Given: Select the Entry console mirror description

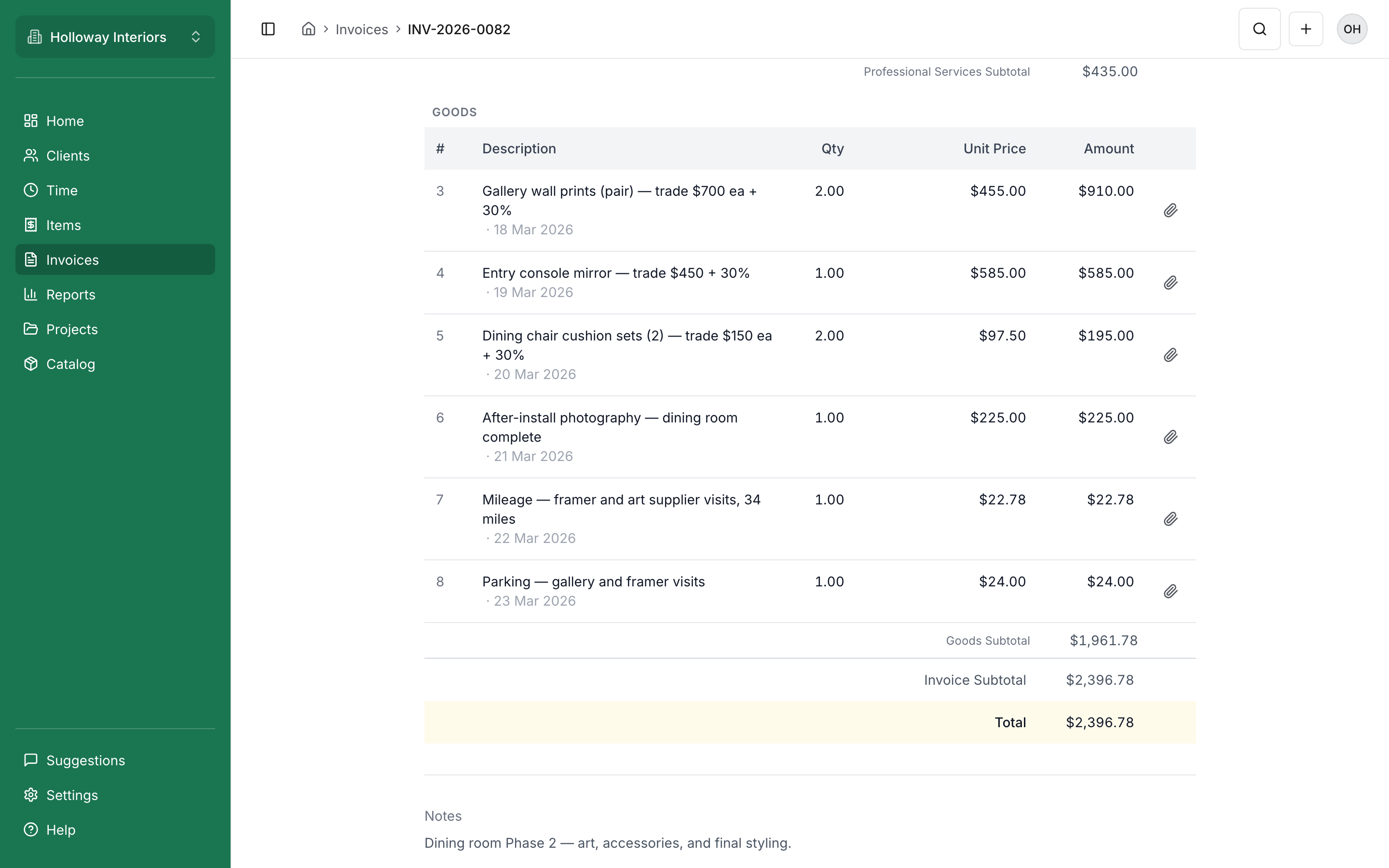Looking at the screenshot, I should [x=616, y=272].
